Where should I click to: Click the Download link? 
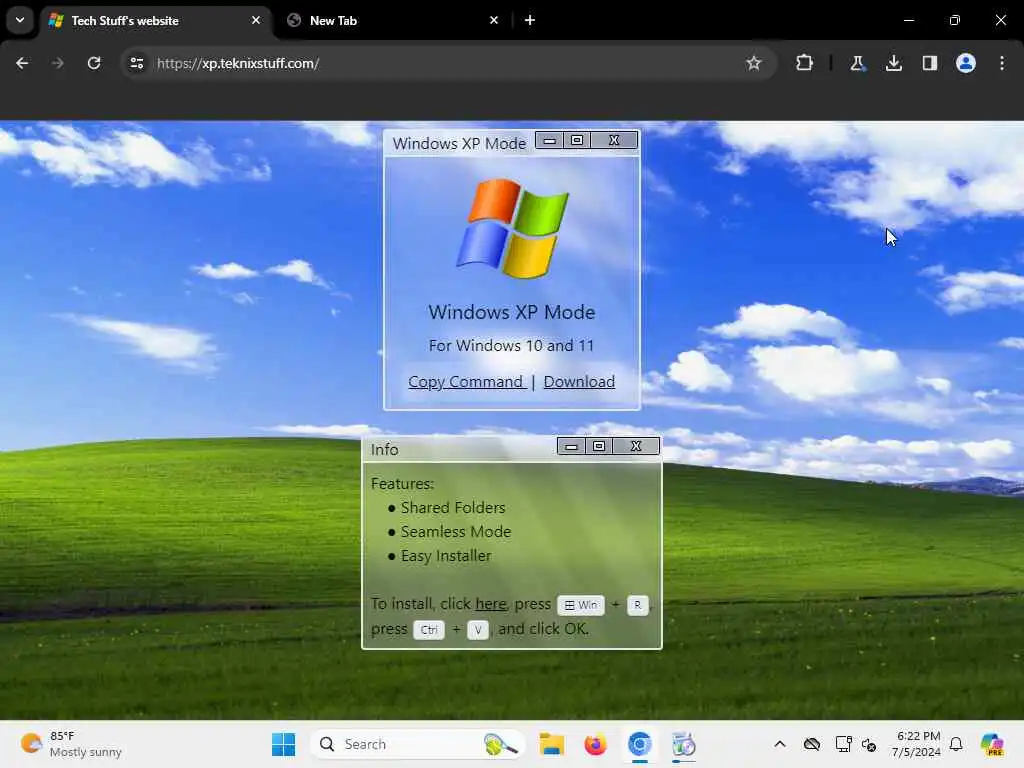click(579, 381)
